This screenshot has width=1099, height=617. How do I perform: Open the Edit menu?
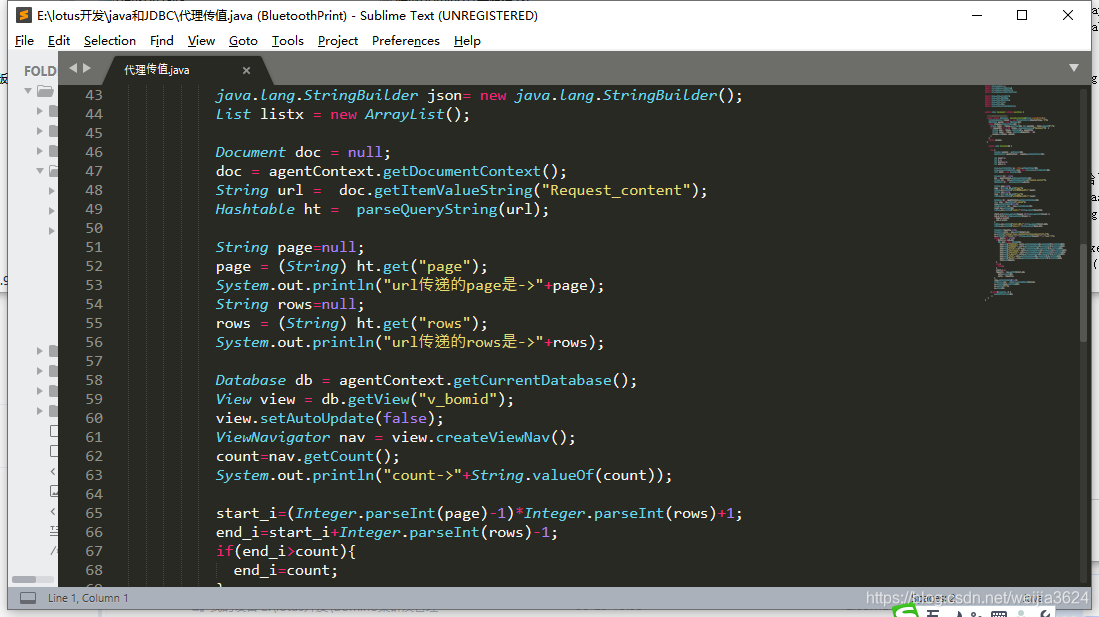click(x=59, y=41)
